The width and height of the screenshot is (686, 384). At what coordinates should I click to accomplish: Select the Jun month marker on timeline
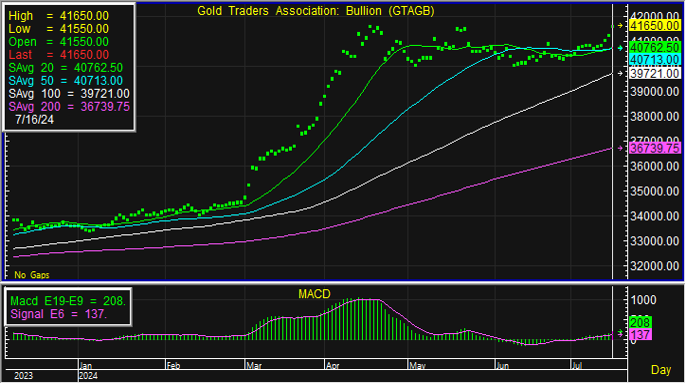[502, 366]
